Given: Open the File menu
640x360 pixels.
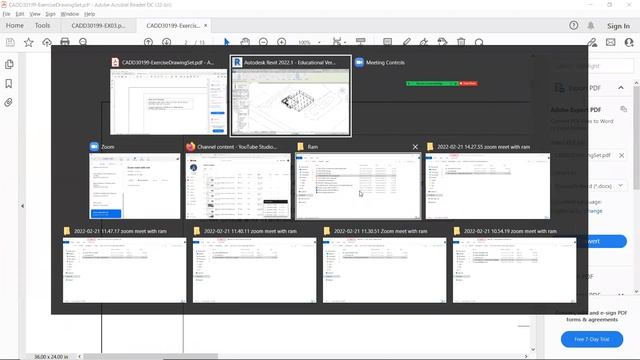Looking at the screenshot, I should coord(7,14).
